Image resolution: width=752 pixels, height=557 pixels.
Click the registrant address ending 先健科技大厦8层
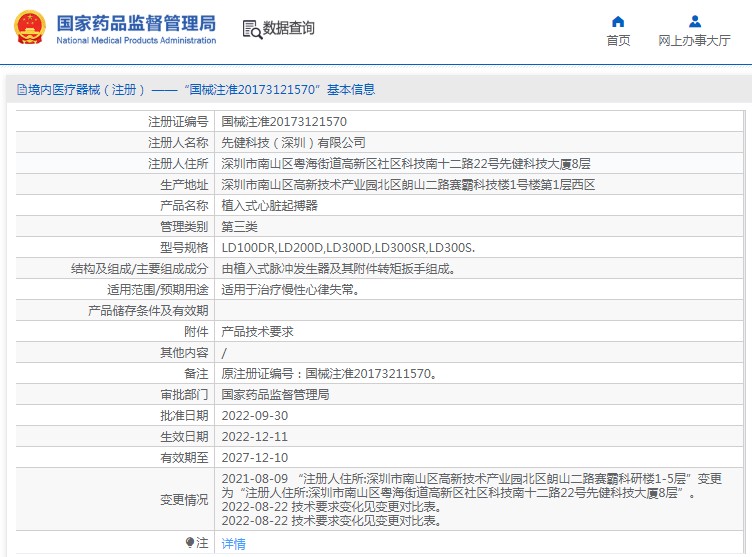[406, 164]
